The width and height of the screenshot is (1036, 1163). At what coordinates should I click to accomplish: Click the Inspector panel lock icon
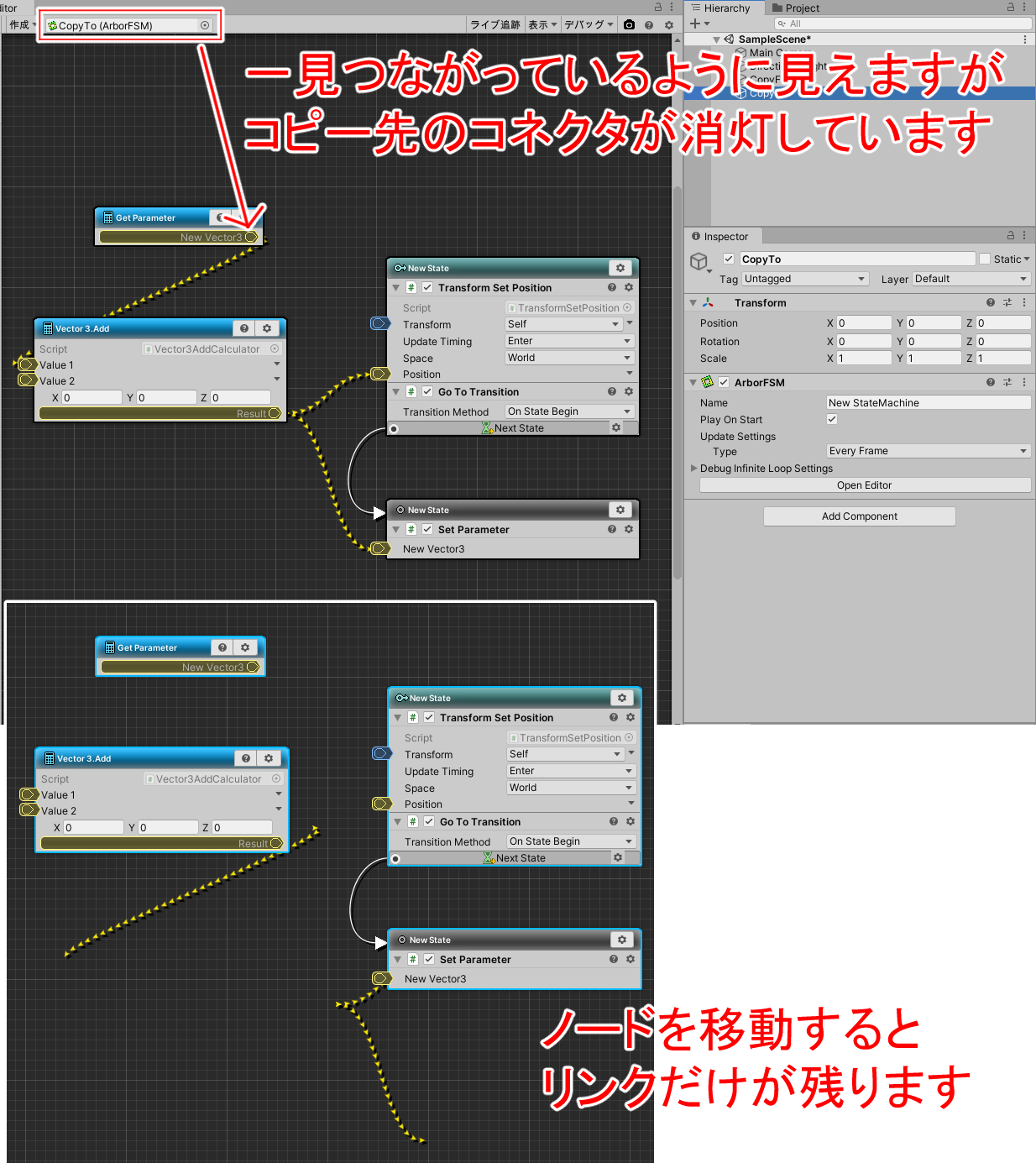1011,236
